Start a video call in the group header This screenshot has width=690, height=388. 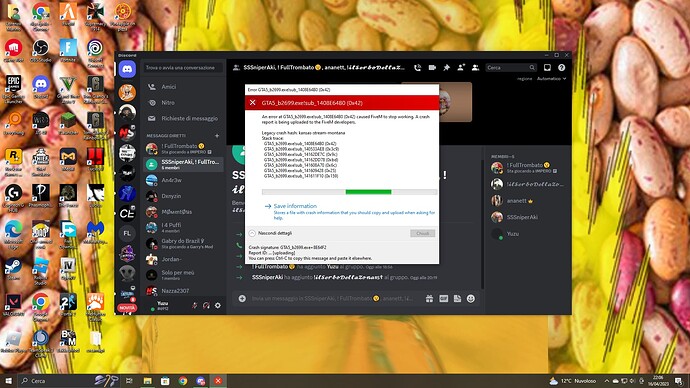point(432,68)
